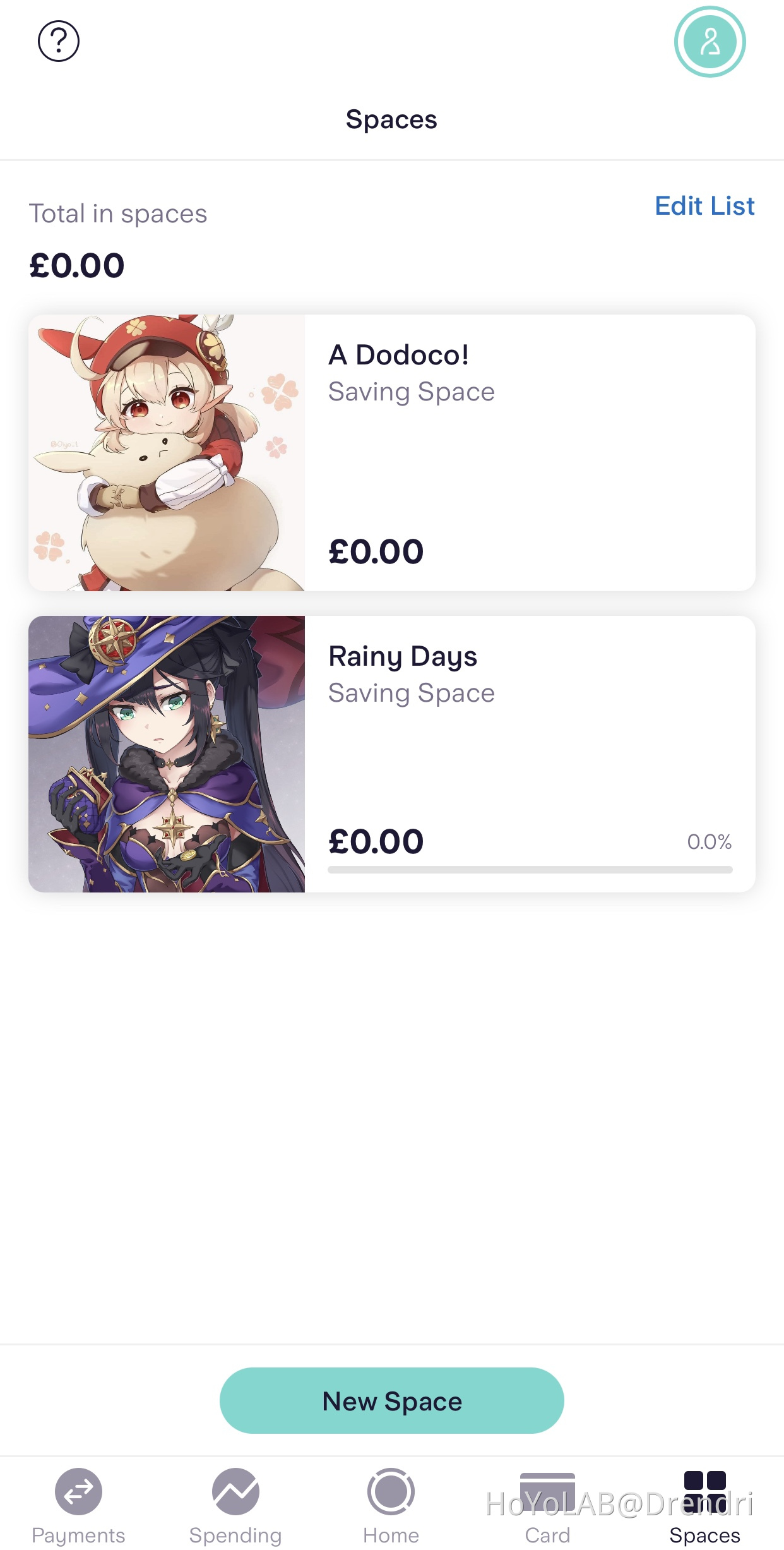
Task: Select the A Dodoco! space title
Action: pyautogui.click(x=399, y=355)
